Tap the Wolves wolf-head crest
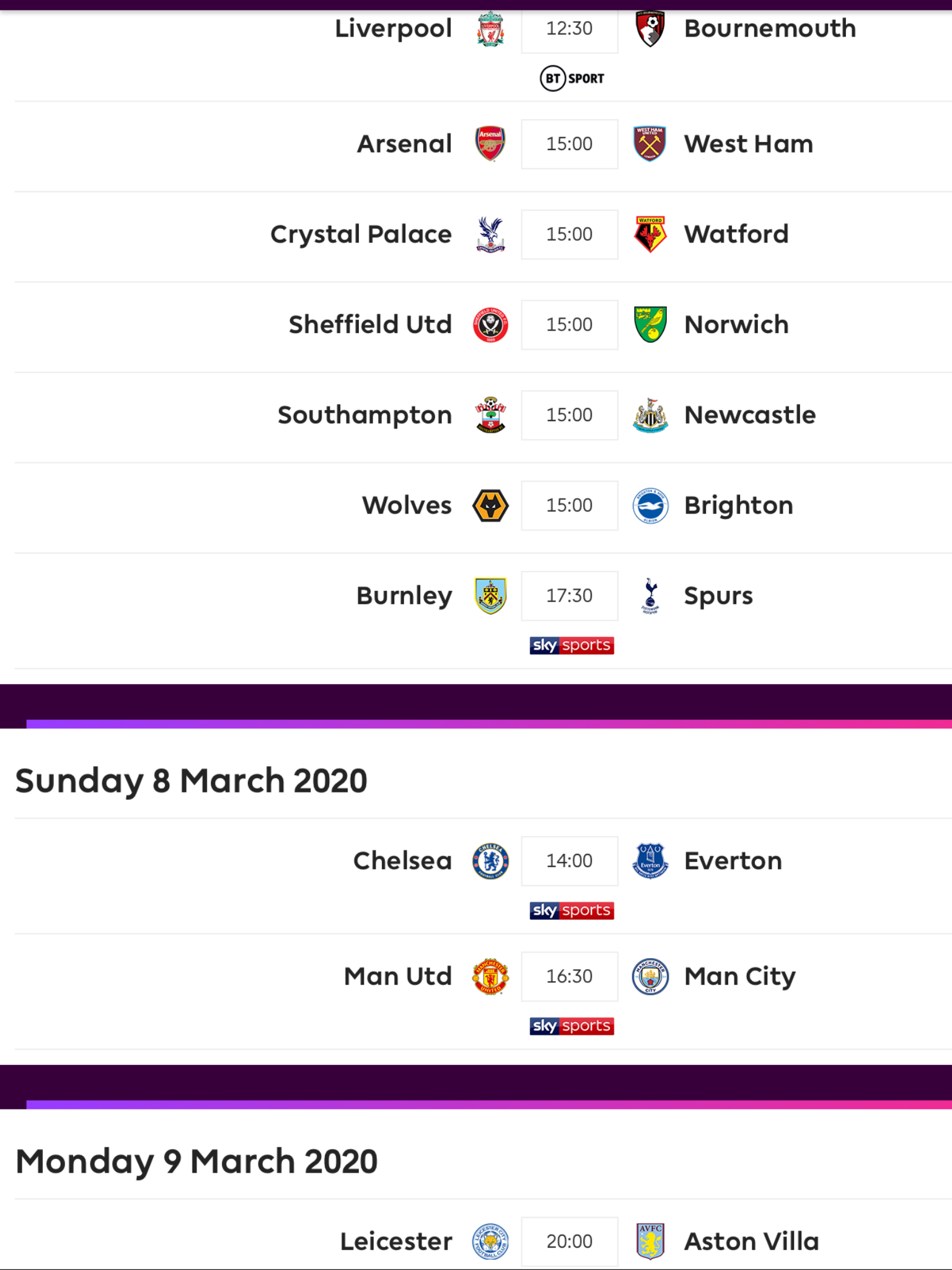The width and height of the screenshot is (952, 1270). 490,505
